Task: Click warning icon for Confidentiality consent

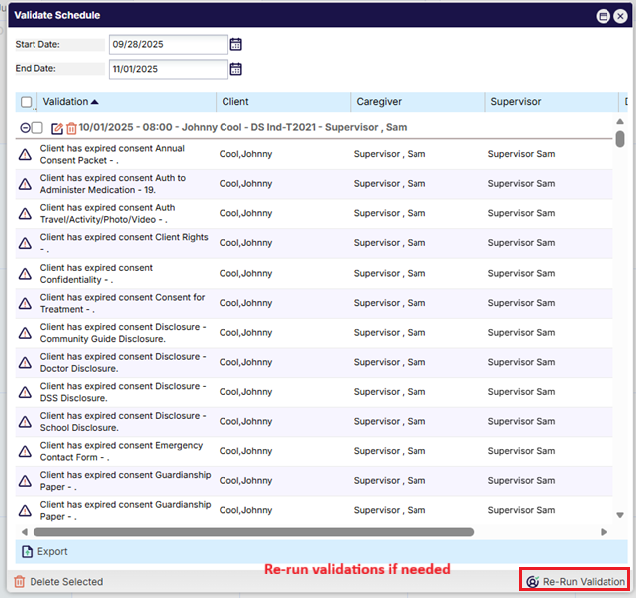Action: tap(25, 274)
